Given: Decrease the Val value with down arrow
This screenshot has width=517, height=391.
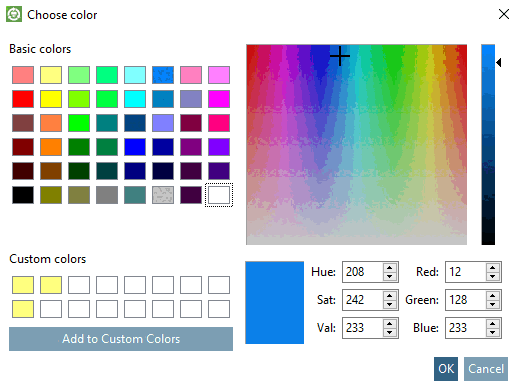Looking at the screenshot, I should click(x=389, y=332).
